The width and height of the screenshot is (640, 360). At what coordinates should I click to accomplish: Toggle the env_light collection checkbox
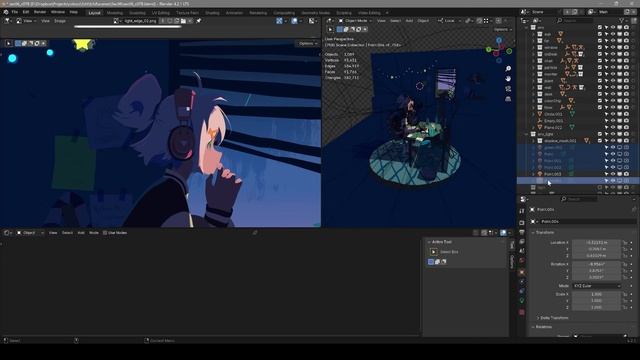(600, 134)
